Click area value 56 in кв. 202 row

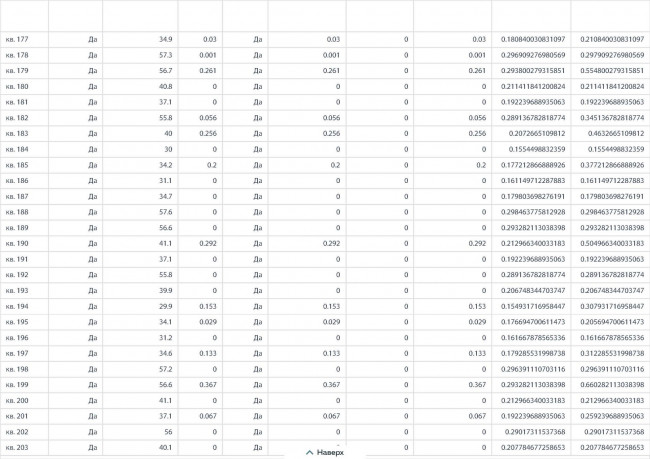pyautogui.click(x=168, y=432)
